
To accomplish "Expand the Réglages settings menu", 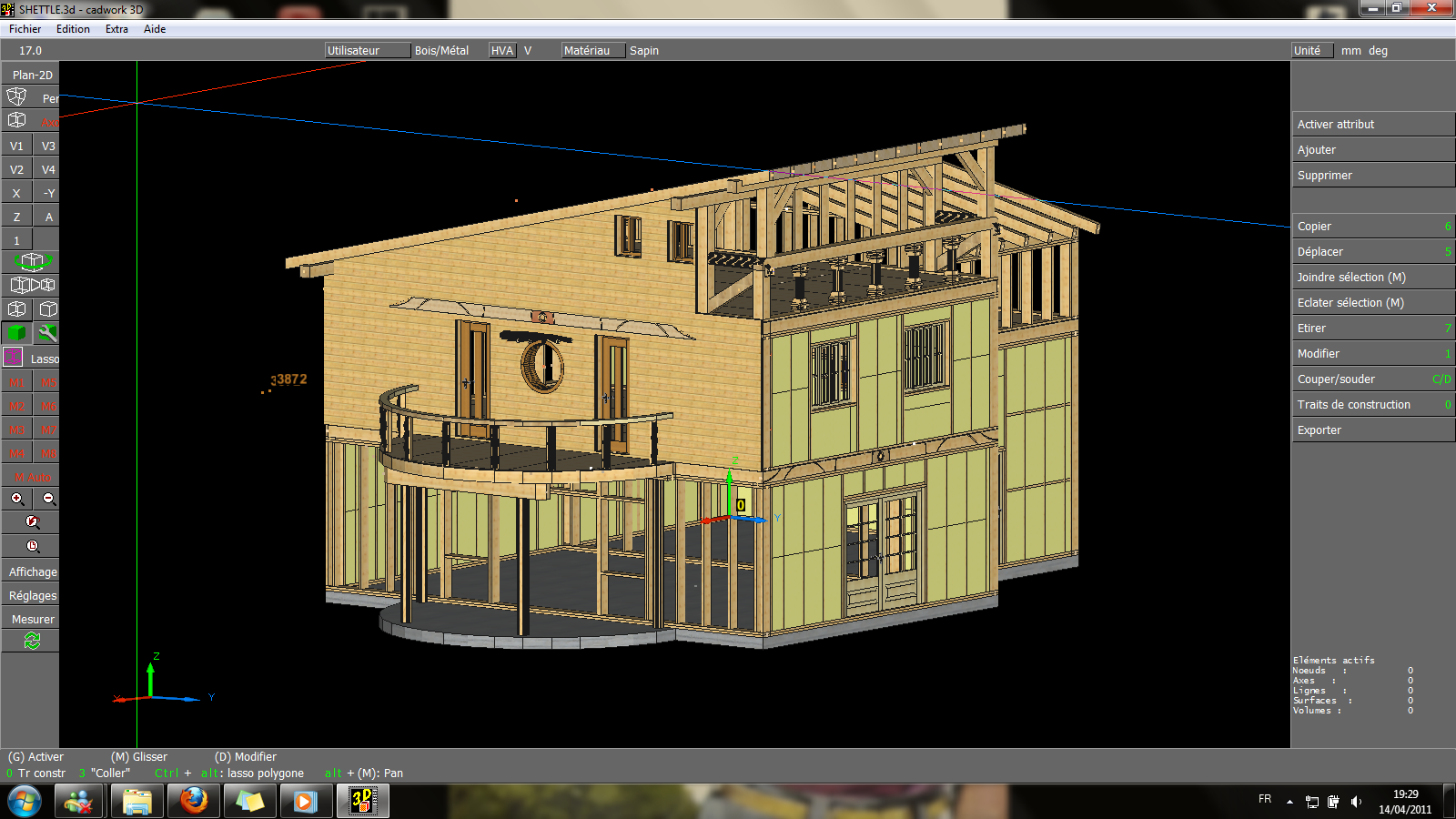I will (x=33, y=596).
